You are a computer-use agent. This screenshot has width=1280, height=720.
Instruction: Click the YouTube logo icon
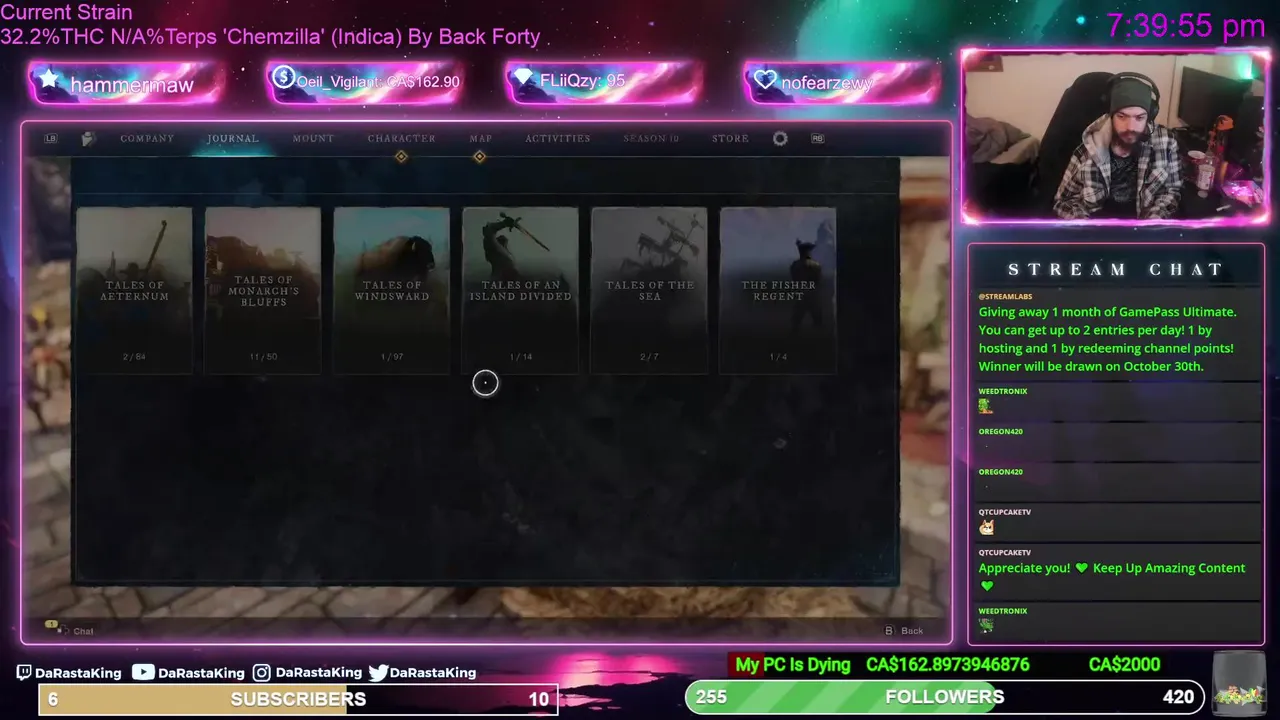(143, 673)
